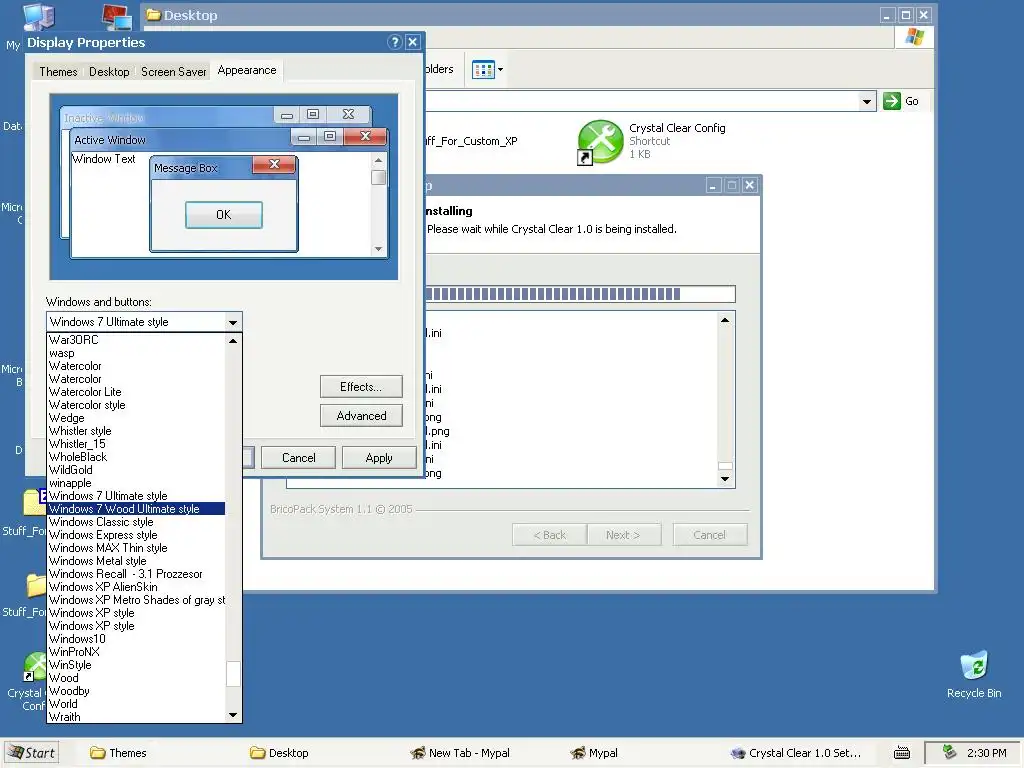Screen dimensions: 1024x768
Task: Click Cancel in Crystal Clear installer
Action: pos(709,535)
